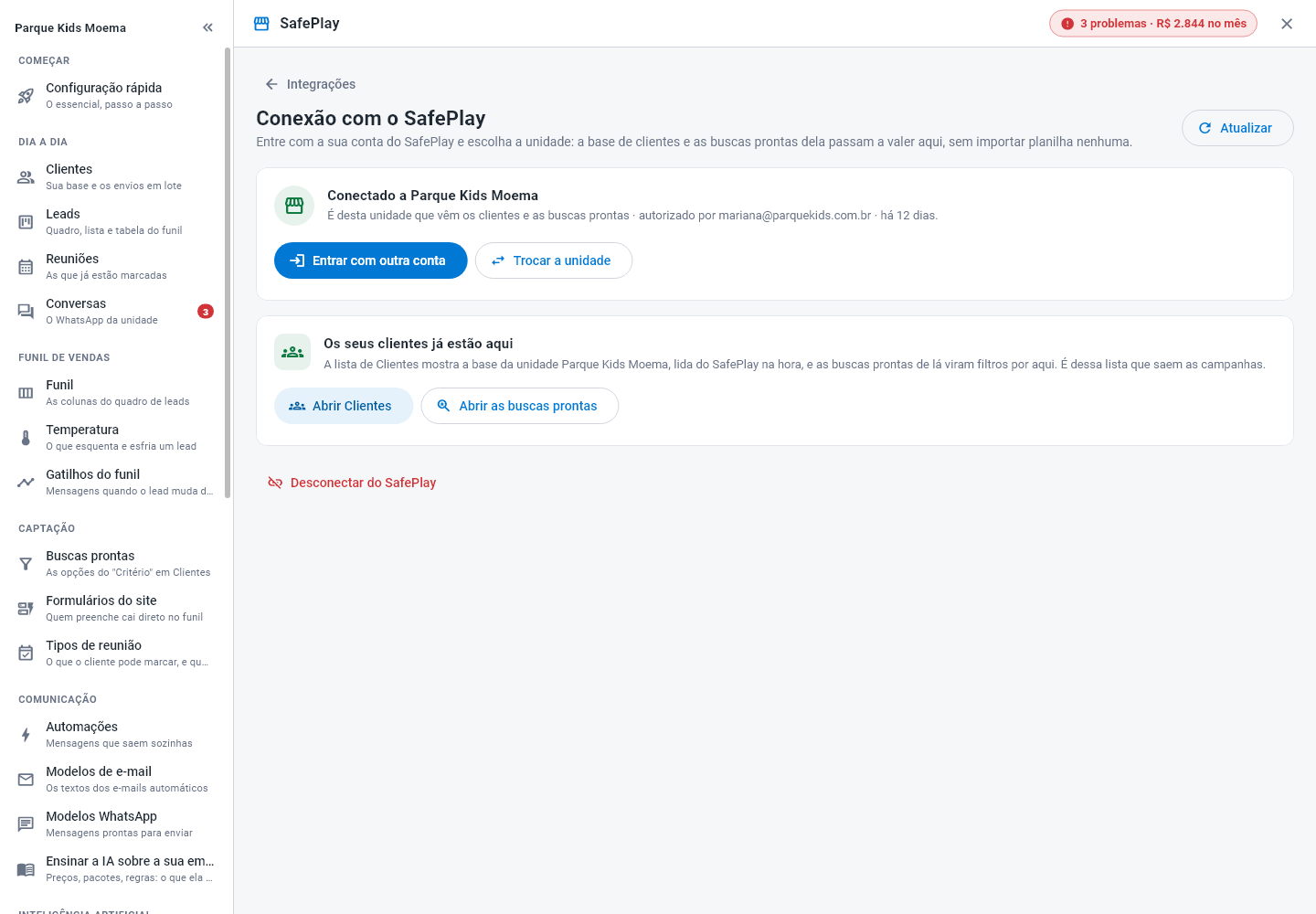Screen dimensions: 1316x914
Task: Select Reuniões from the sidebar
Action: click(115, 267)
